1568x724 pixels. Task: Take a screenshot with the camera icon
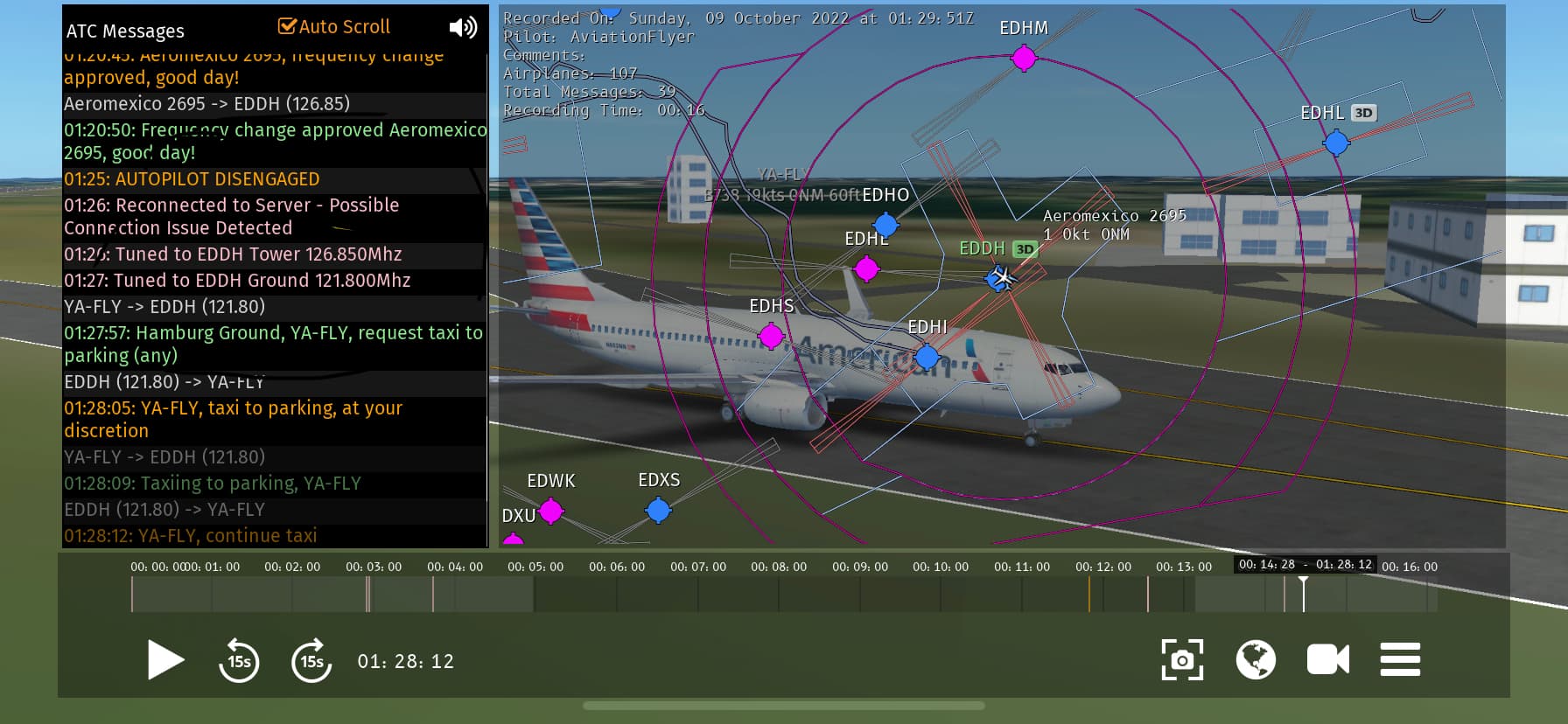tap(1182, 659)
